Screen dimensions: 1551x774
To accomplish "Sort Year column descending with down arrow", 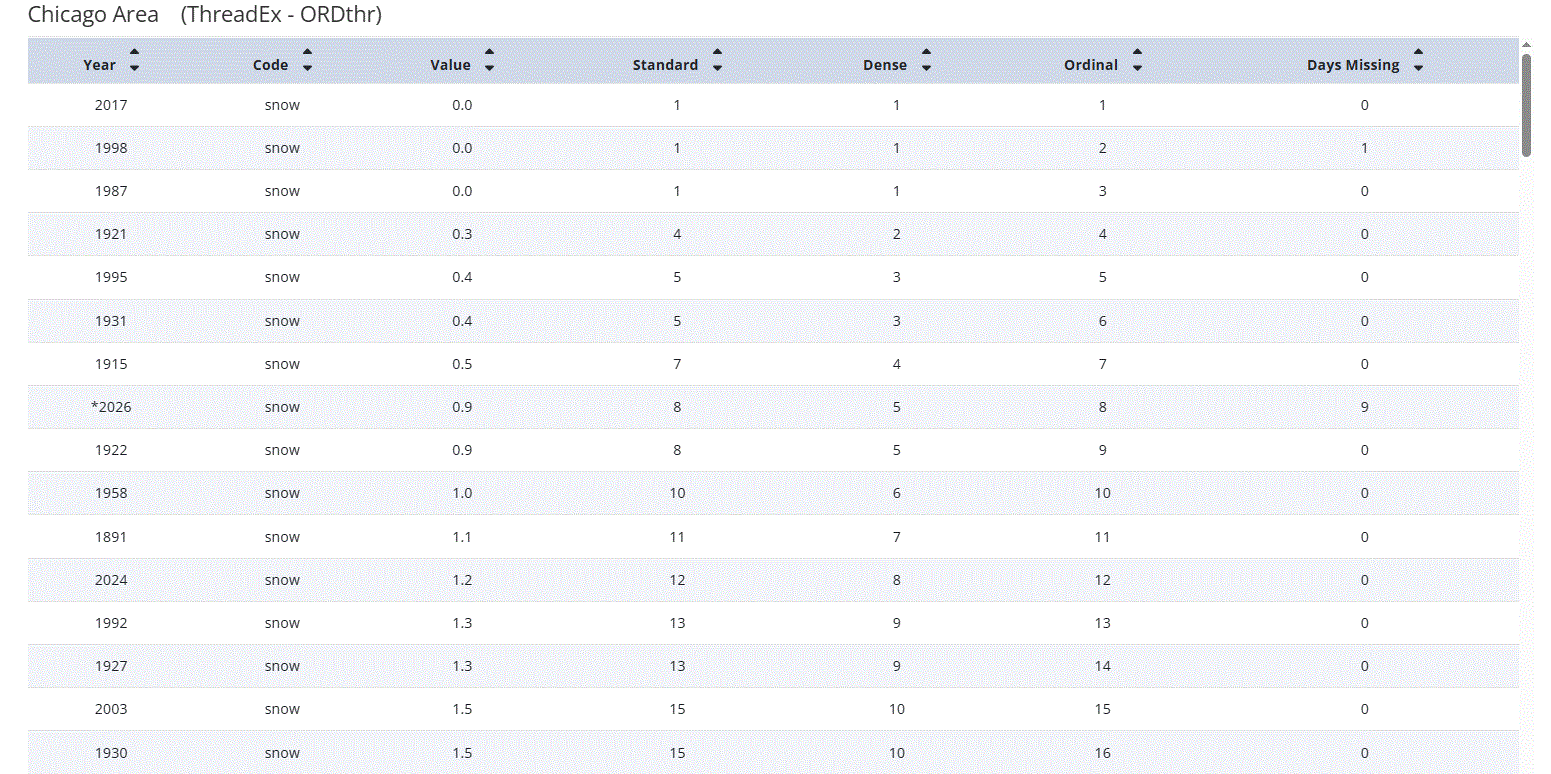I will [x=135, y=69].
